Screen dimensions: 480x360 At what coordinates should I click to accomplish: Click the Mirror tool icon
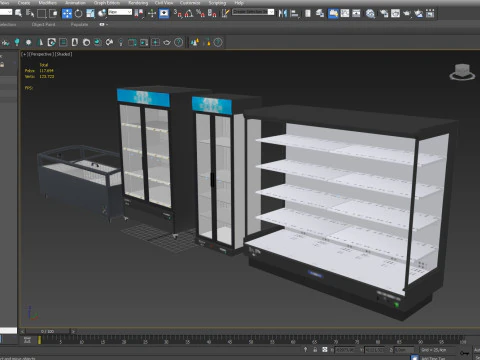pyautogui.click(x=283, y=13)
